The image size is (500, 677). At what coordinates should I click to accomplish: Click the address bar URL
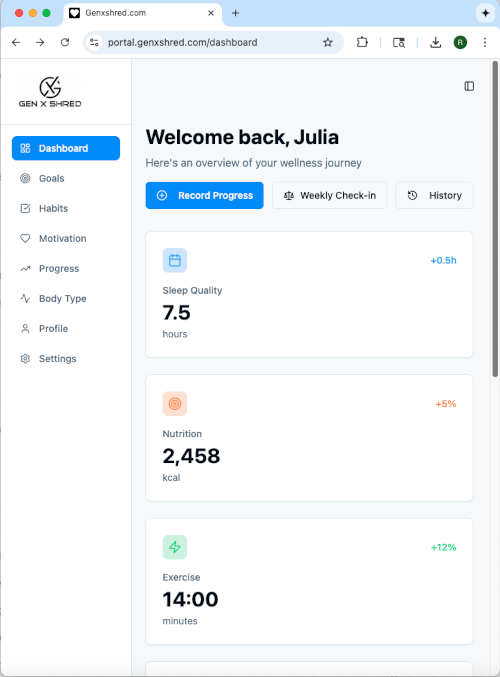183,42
